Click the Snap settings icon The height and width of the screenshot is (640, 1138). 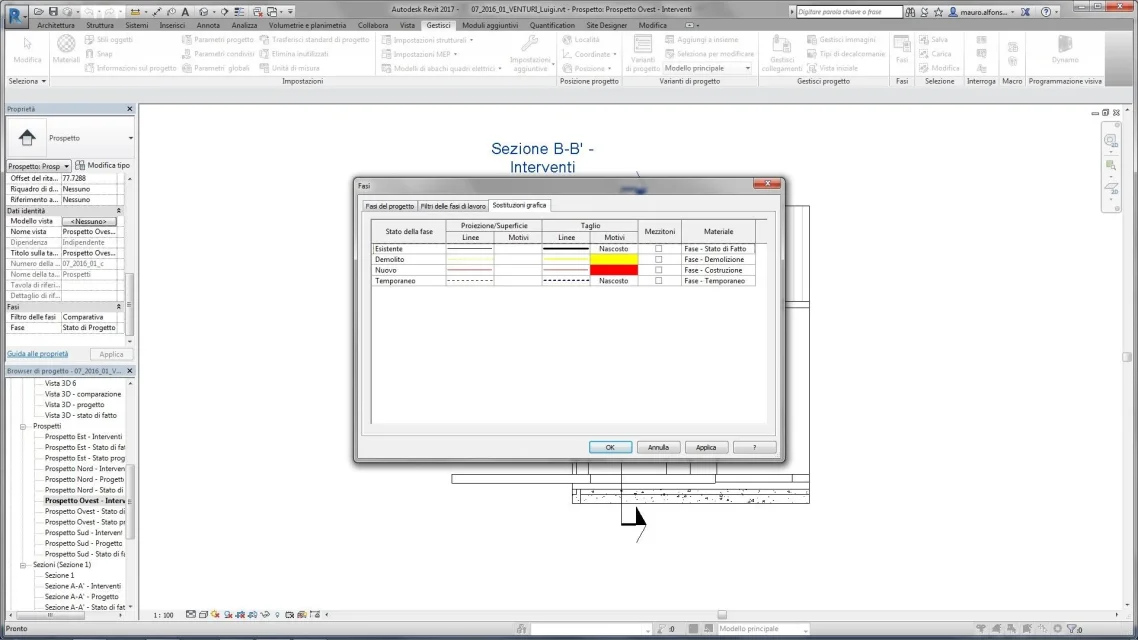tap(99, 54)
